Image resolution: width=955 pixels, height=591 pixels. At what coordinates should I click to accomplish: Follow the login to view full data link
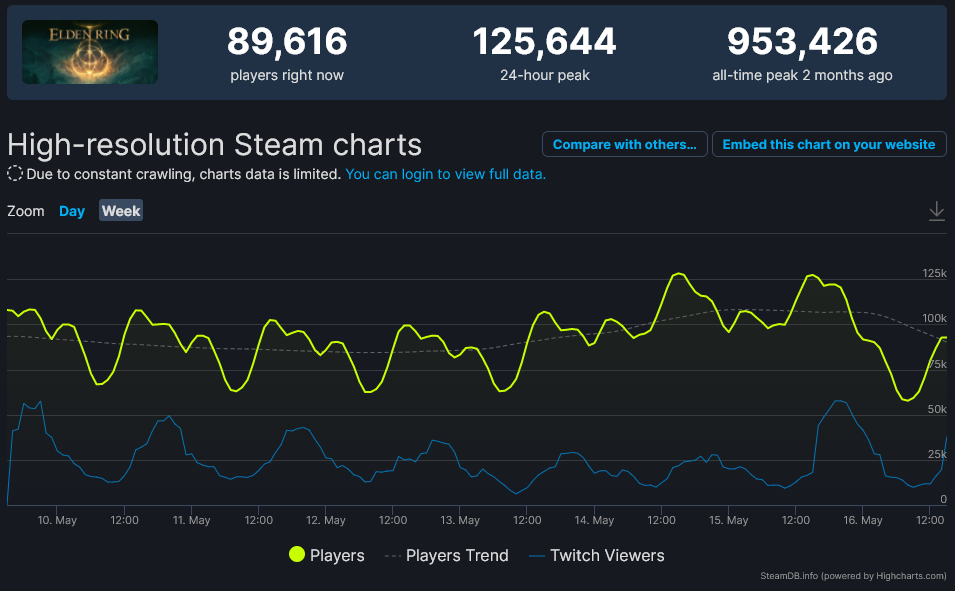(x=446, y=174)
